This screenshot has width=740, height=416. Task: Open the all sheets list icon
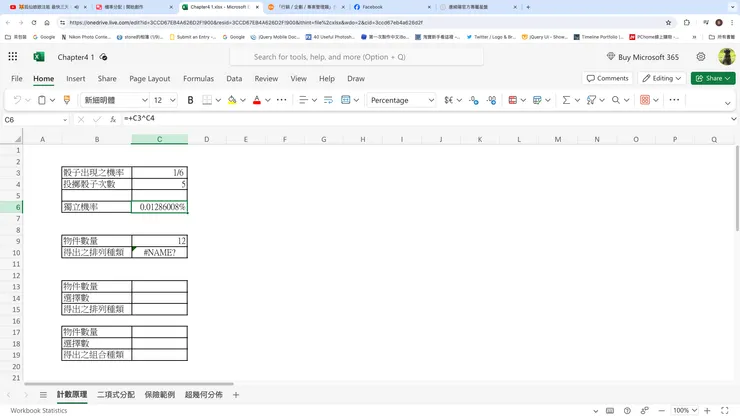[x=43, y=395]
